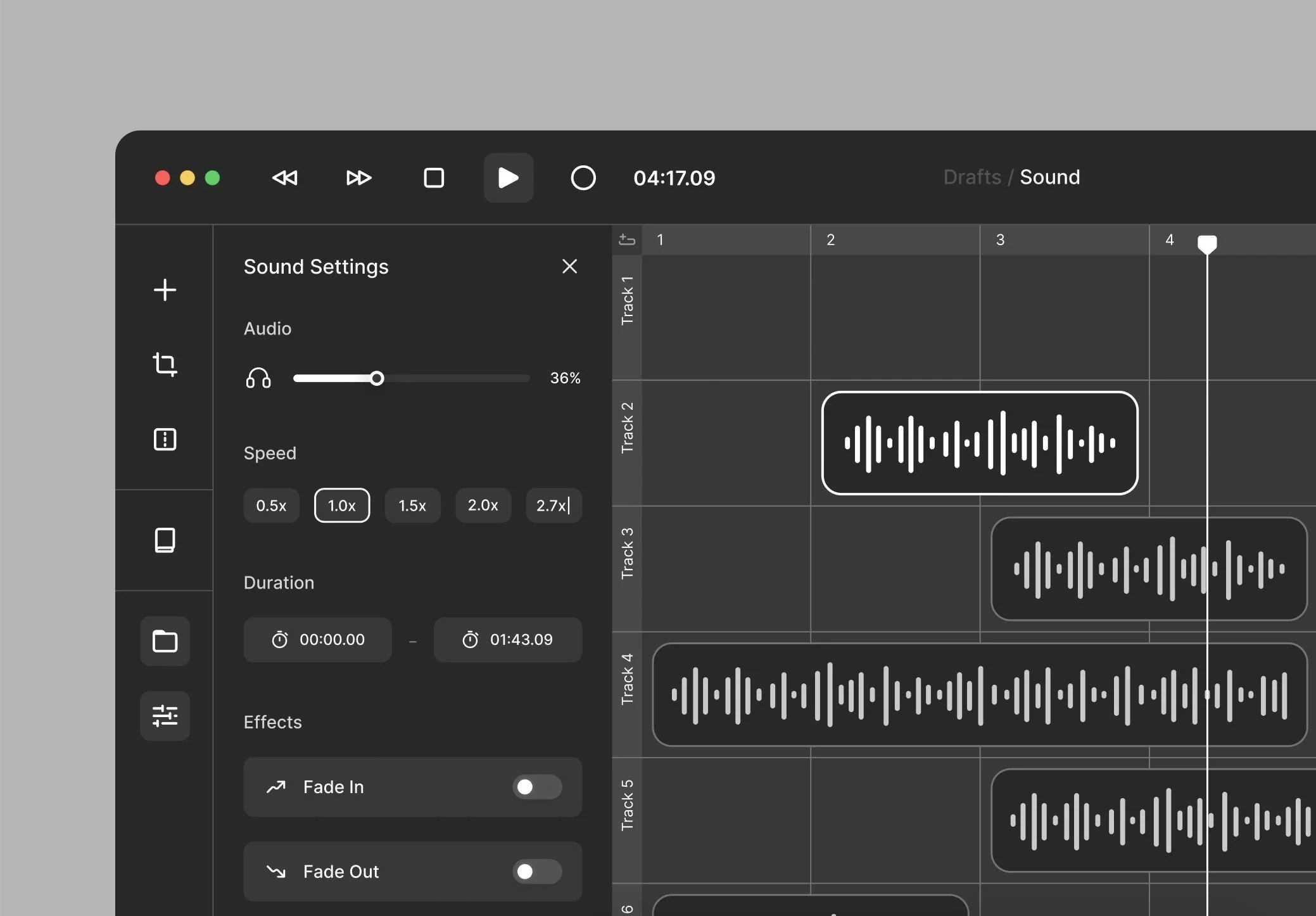The height and width of the screenshot is (916, 1316).
Task: Open the captions panel icon in the sidebar
Action: tap(164, 439)
